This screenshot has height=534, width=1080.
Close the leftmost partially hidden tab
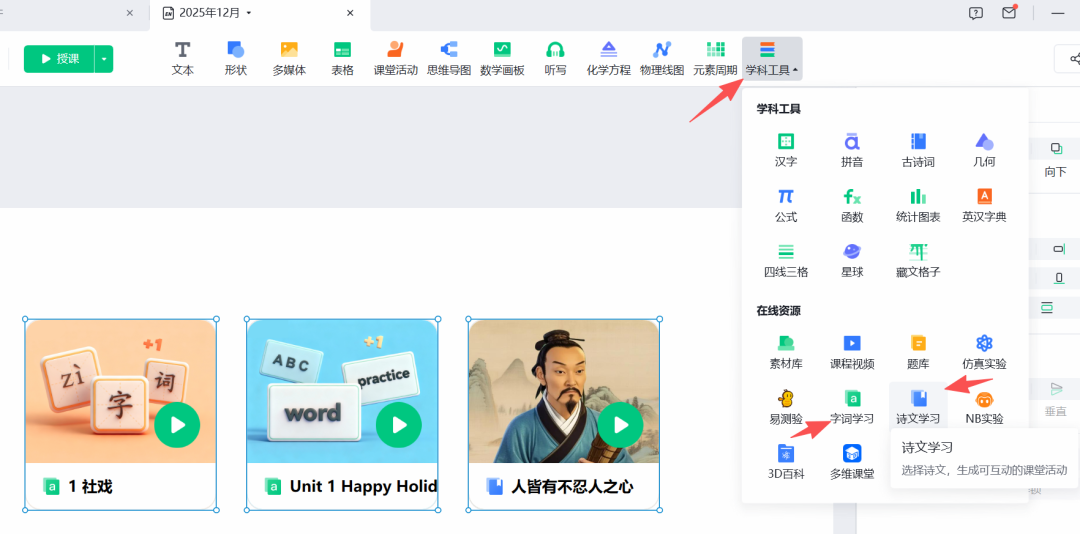tap(129, 13)
